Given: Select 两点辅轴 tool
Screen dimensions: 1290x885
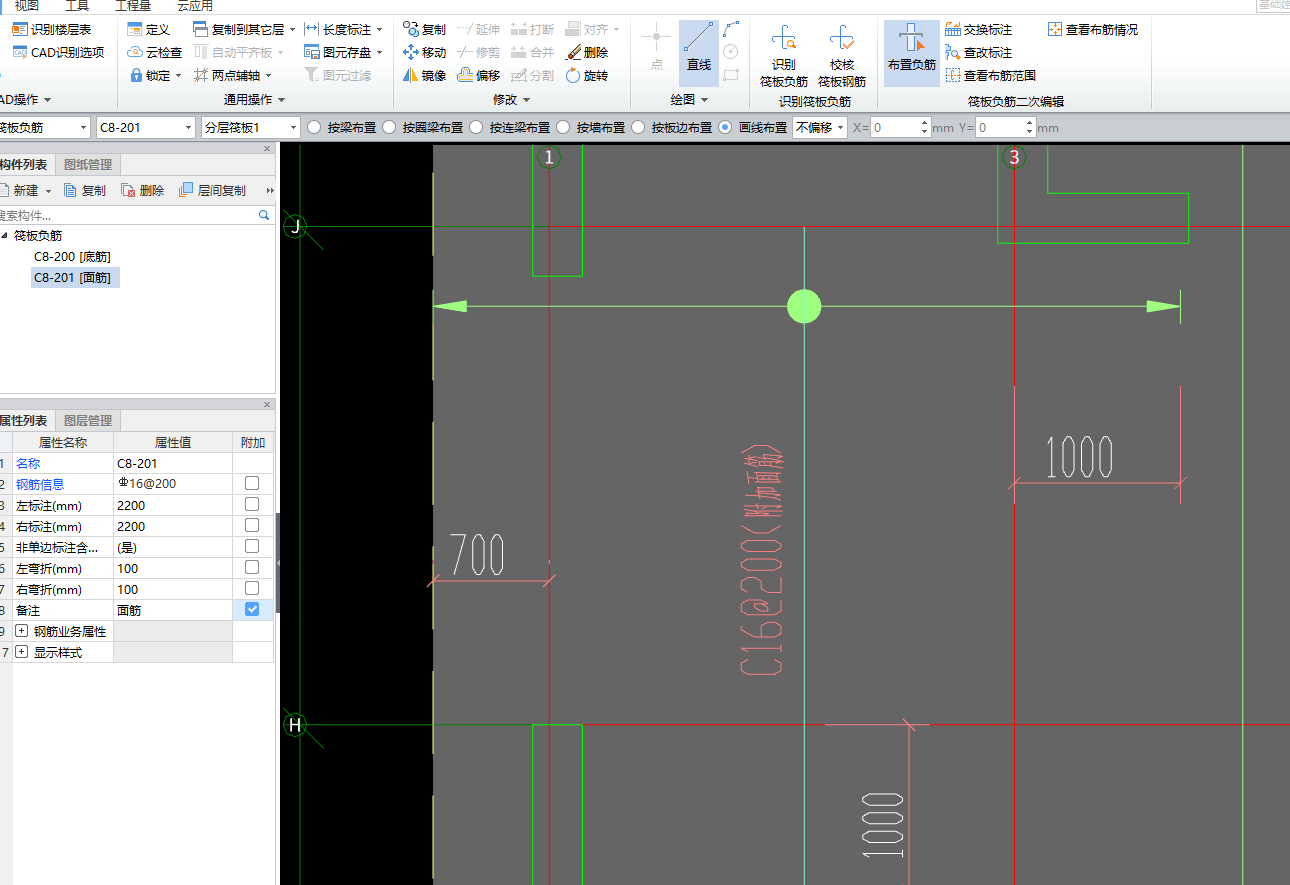Looking at the screenshot, I should point(232,75).
